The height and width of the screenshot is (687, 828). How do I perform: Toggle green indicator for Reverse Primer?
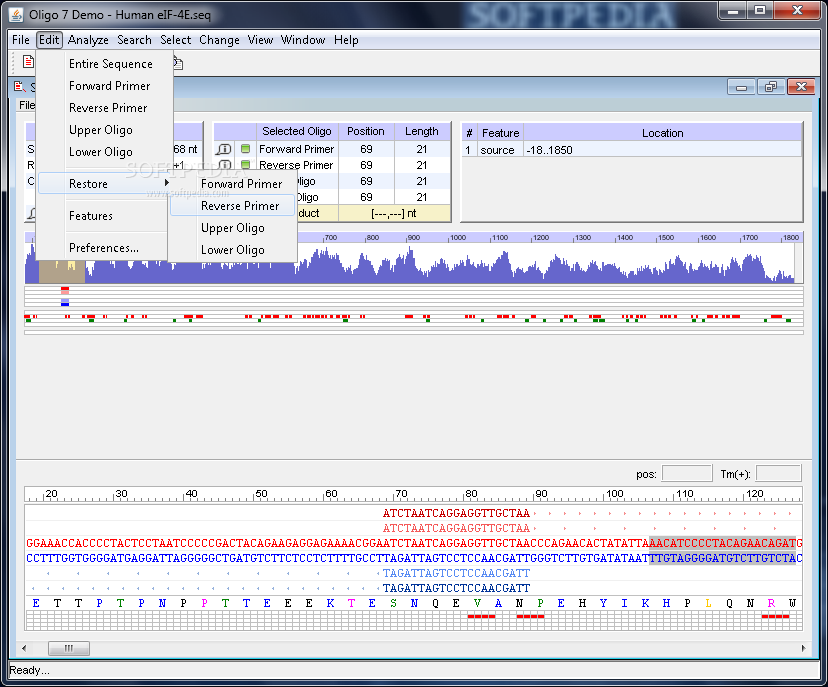pos(246,165)
